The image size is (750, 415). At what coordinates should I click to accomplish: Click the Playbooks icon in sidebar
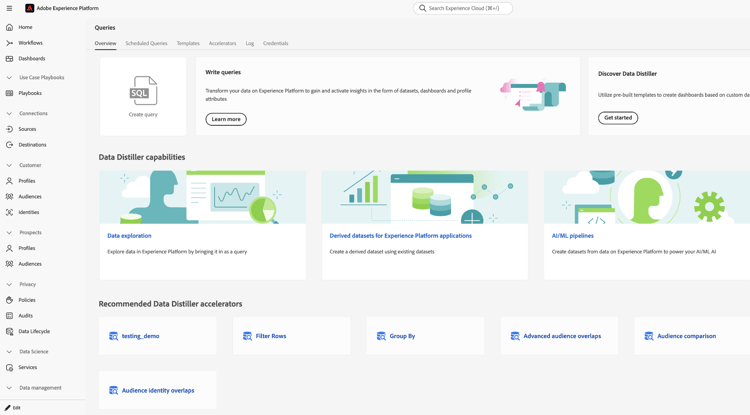9,93
